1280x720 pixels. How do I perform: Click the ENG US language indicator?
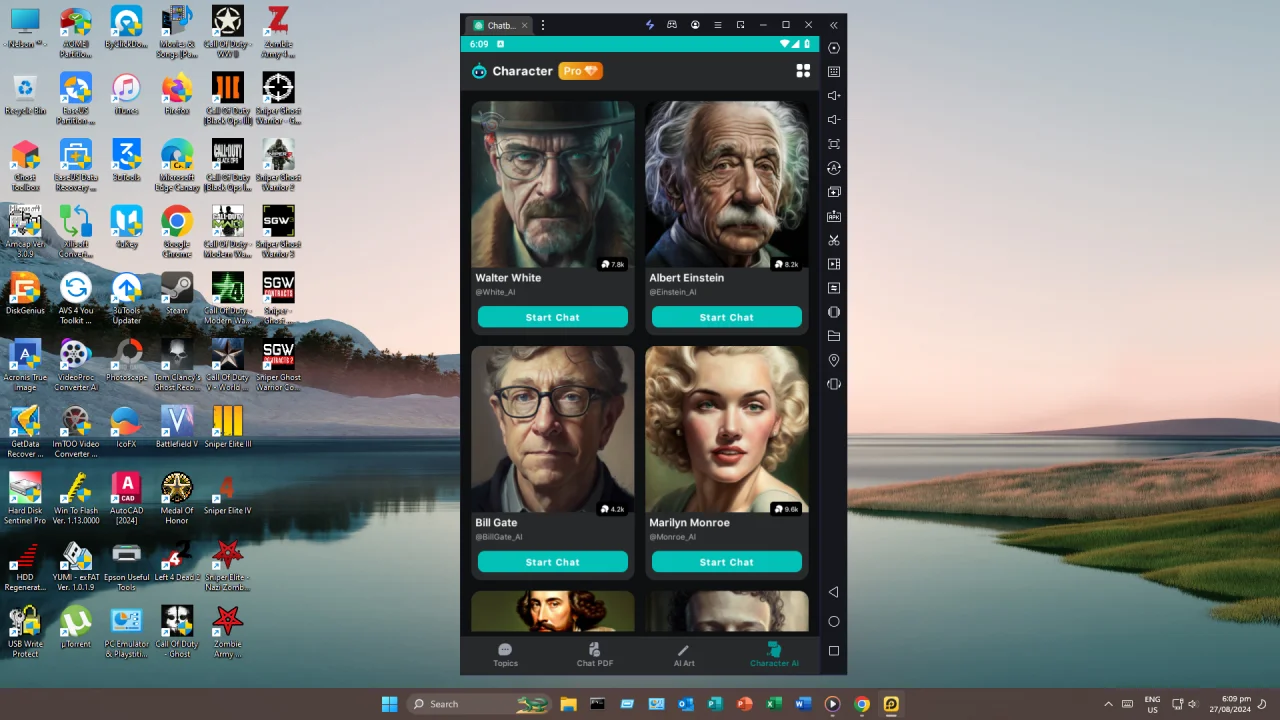(x=1152, y=704)
